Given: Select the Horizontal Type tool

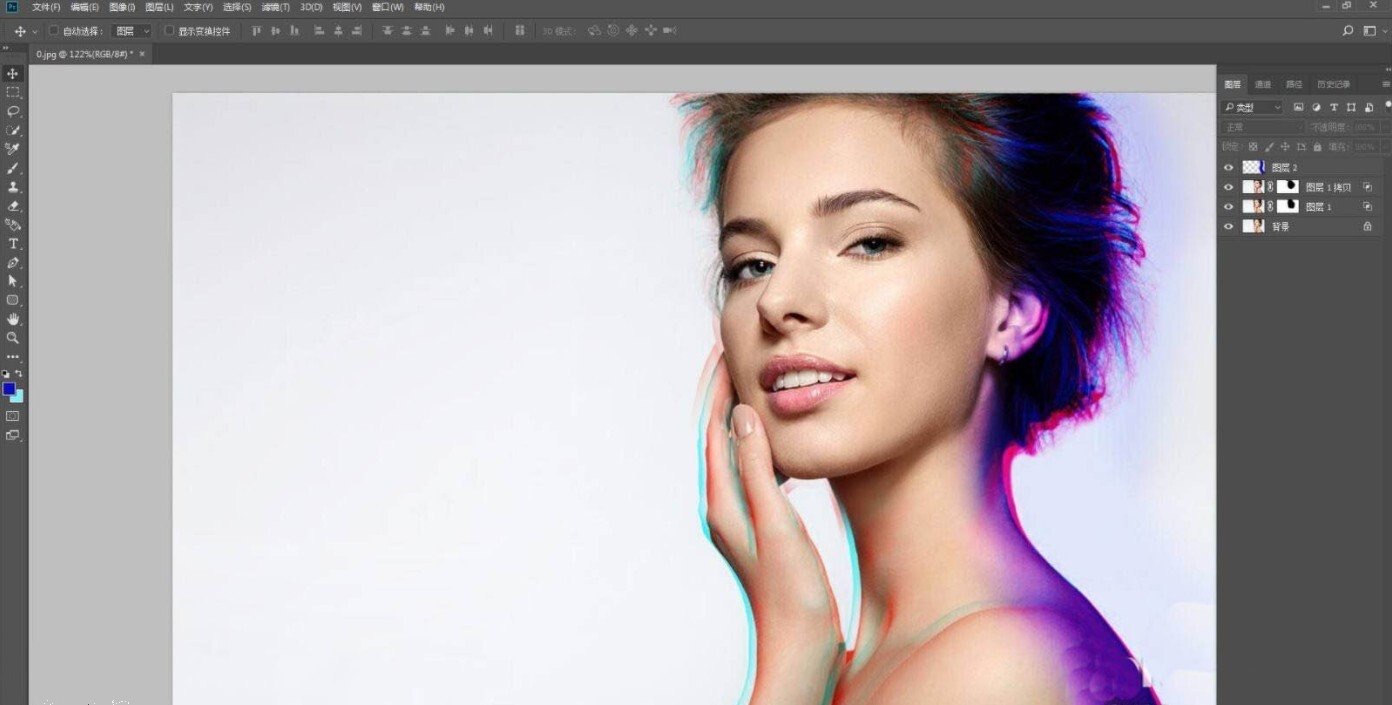Looking at the screenshot, I should coord(13,244).
